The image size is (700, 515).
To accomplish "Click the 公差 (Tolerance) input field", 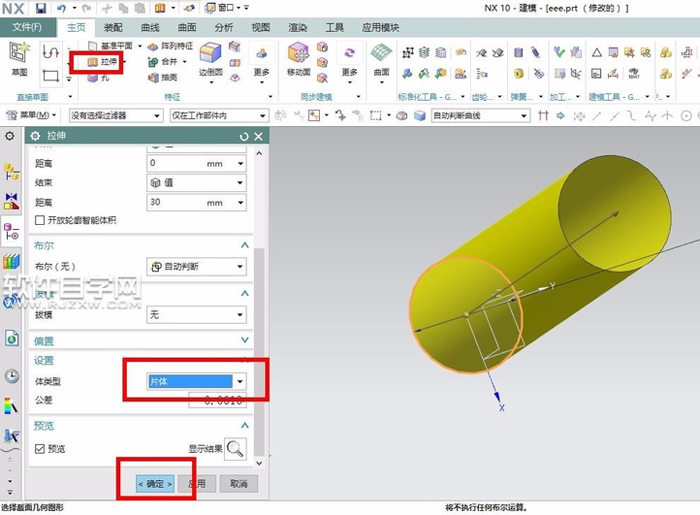I will [216, 400].
